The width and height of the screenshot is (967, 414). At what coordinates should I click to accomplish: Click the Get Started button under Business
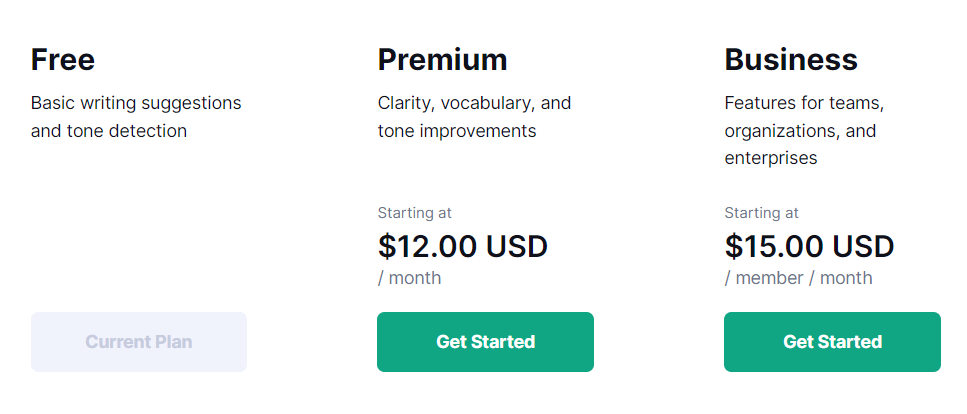point(832,342)
